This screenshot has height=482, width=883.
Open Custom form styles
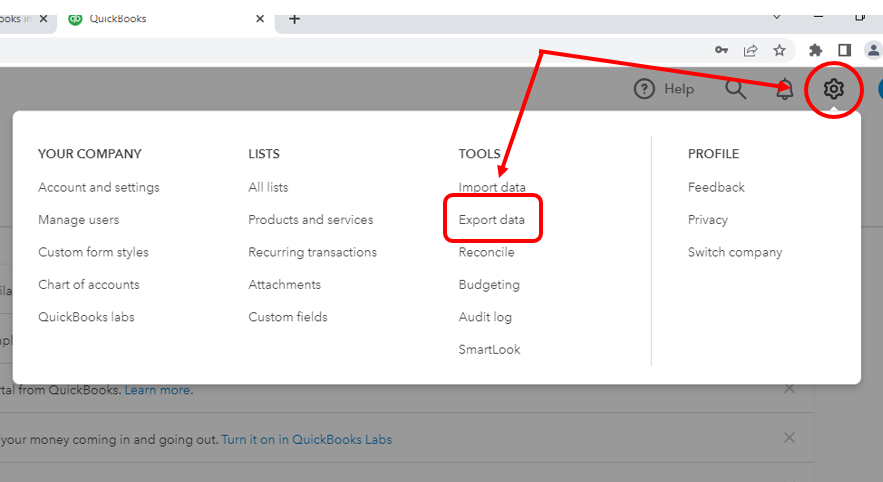(x=93, y=252)
